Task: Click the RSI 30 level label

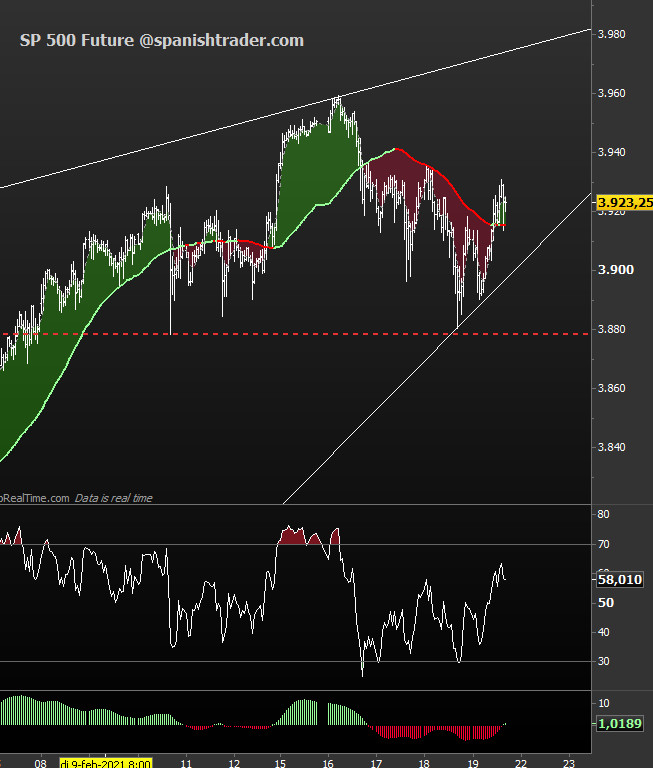Action: [x=604, y=661]
